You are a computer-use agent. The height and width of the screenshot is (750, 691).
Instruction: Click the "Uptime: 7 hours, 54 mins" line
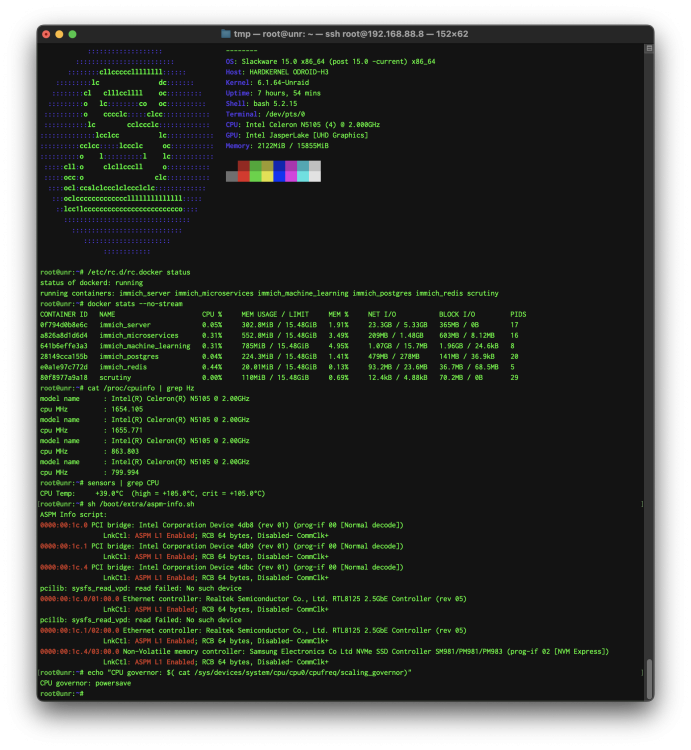coord(273,93)
